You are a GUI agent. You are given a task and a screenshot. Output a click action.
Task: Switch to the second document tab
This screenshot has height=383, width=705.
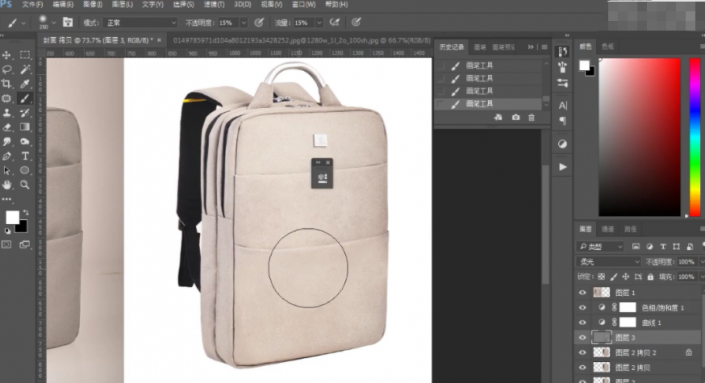click(x=301, y=40)
